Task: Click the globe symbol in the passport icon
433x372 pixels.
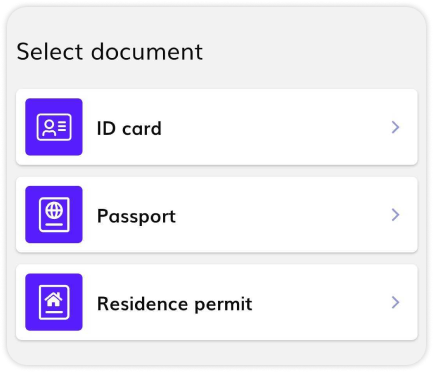Action: click(54, 210)
